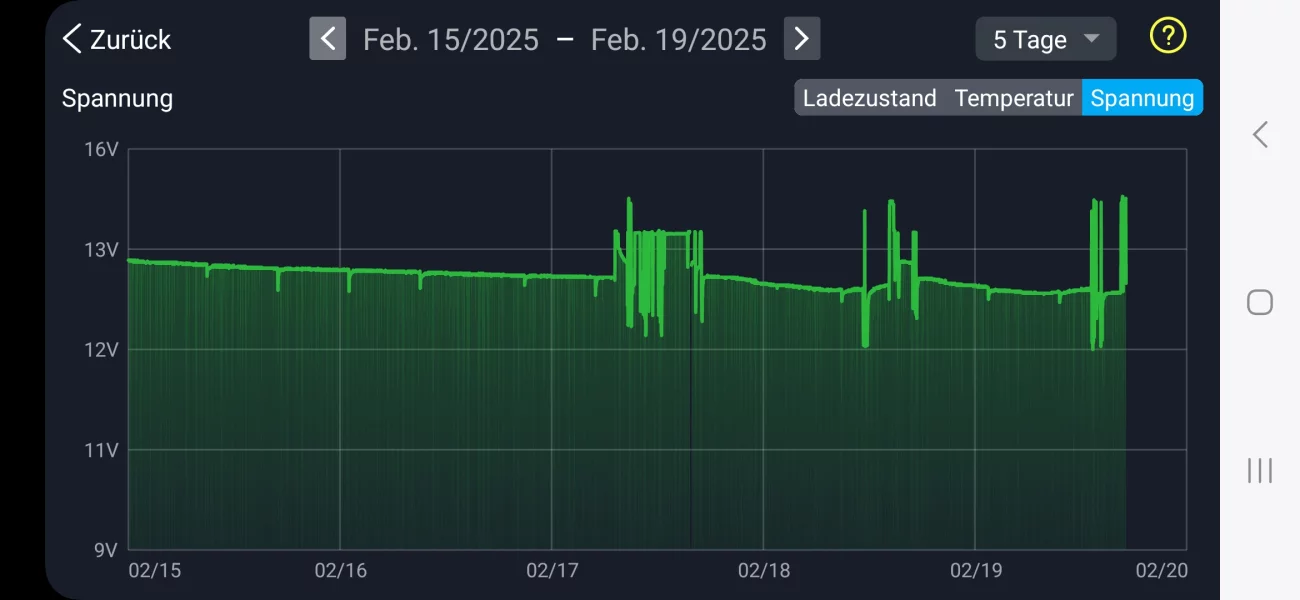Tap the Spannung chart title
The height and width of the screenshot is (600, 1300).
tap(117, 99)
